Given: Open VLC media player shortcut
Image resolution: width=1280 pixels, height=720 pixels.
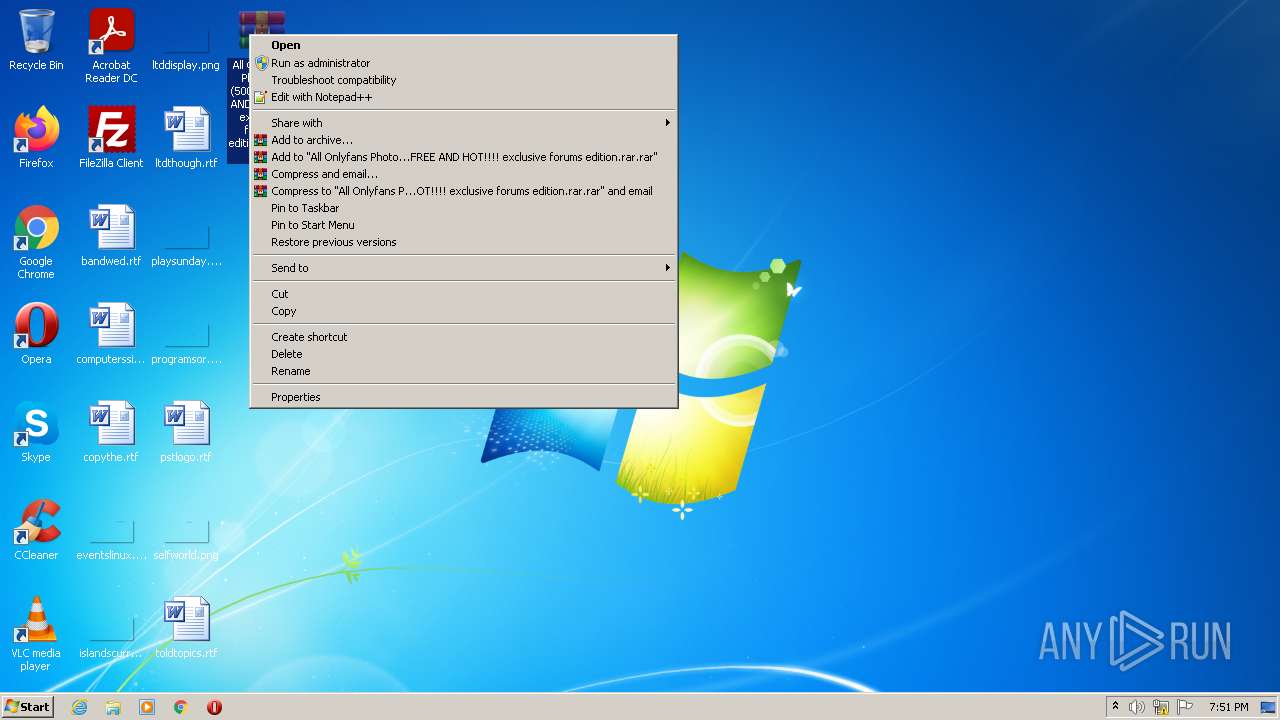Looking at the screenshot, I should coord(36,634).
